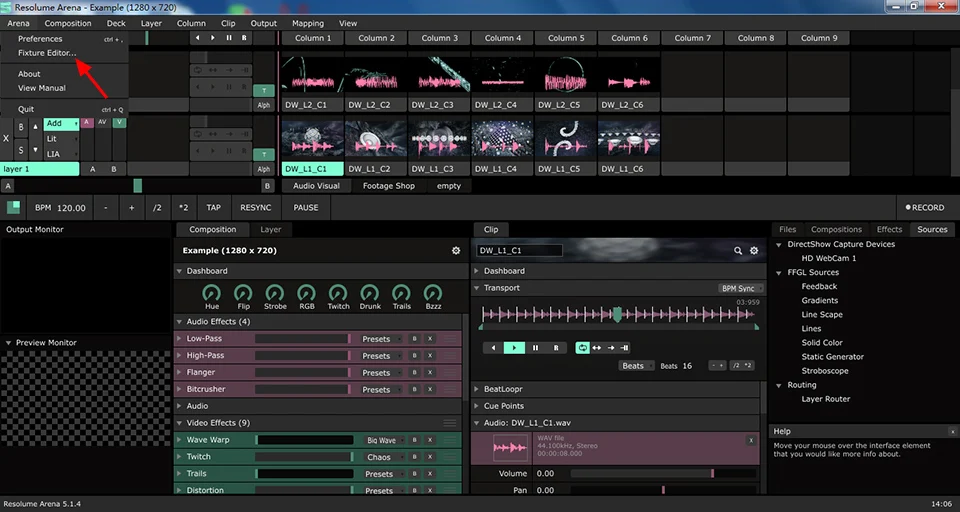The width and height of the screenshot is (960, 512).
Task: Play the clip backward in Transport
Action: (493, 348)
